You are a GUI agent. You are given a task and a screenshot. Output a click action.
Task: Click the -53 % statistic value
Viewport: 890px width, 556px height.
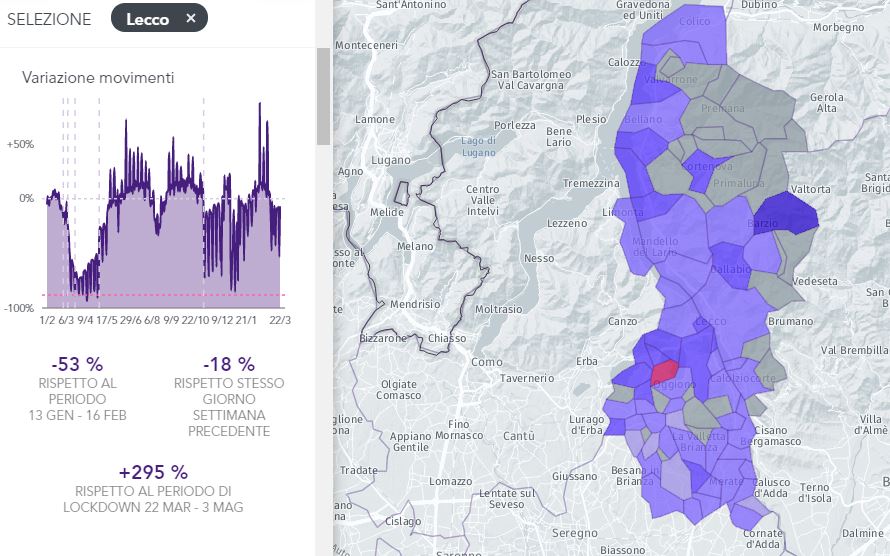click(x=77, y=364)
